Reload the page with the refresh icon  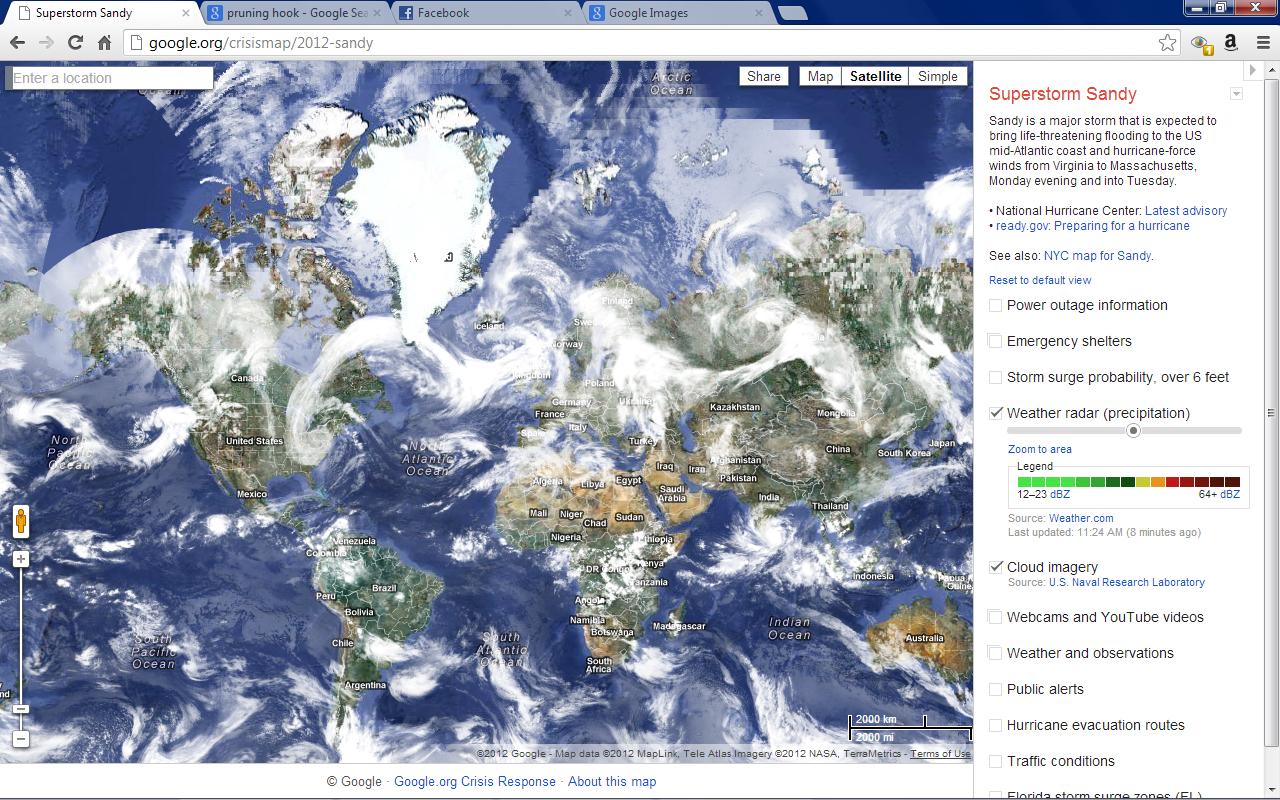75,42
